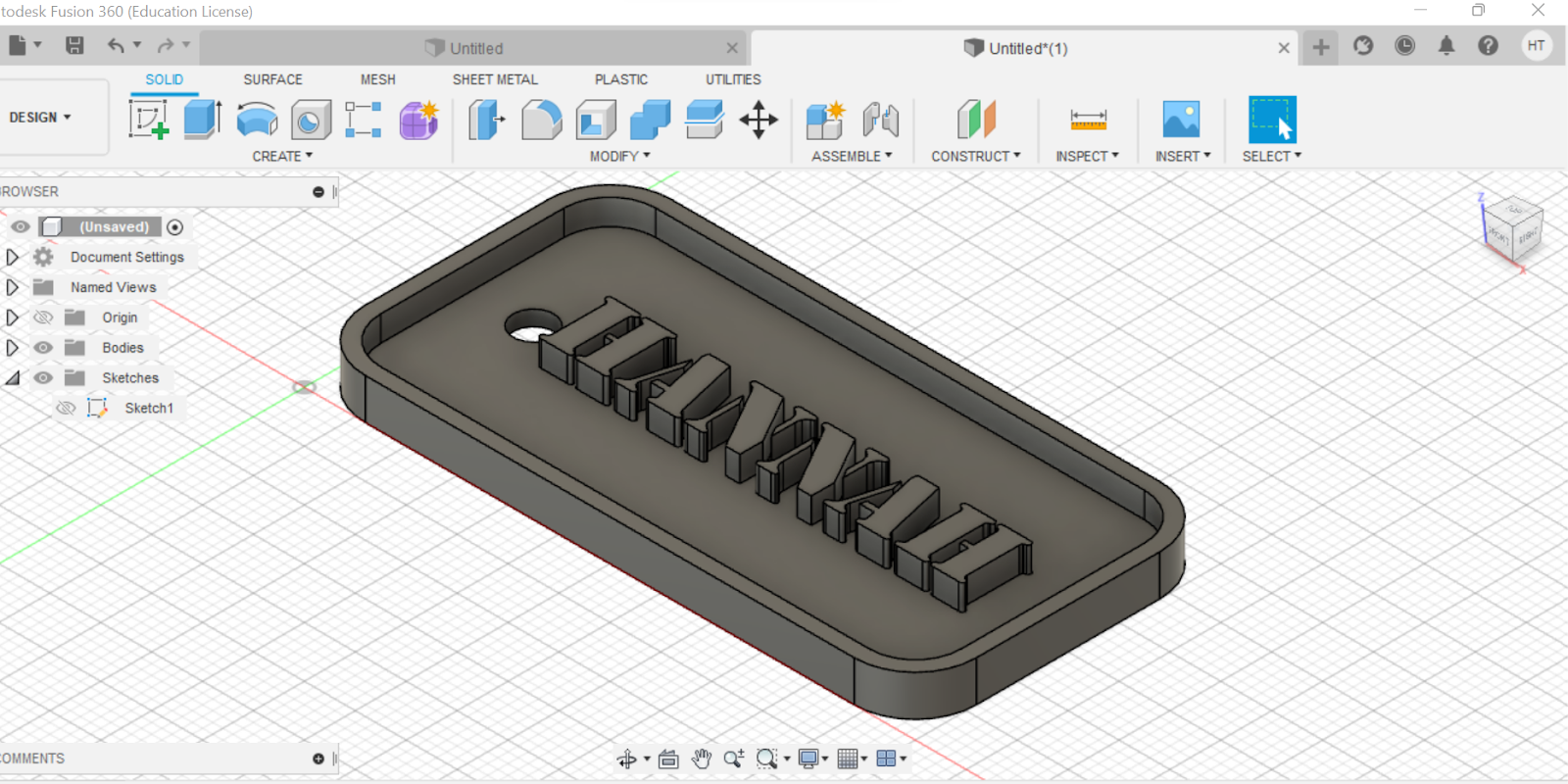The image size is (1568, 784).
Task: Open the INSPECT dropdown menu
Action: tap(1087, 156)
